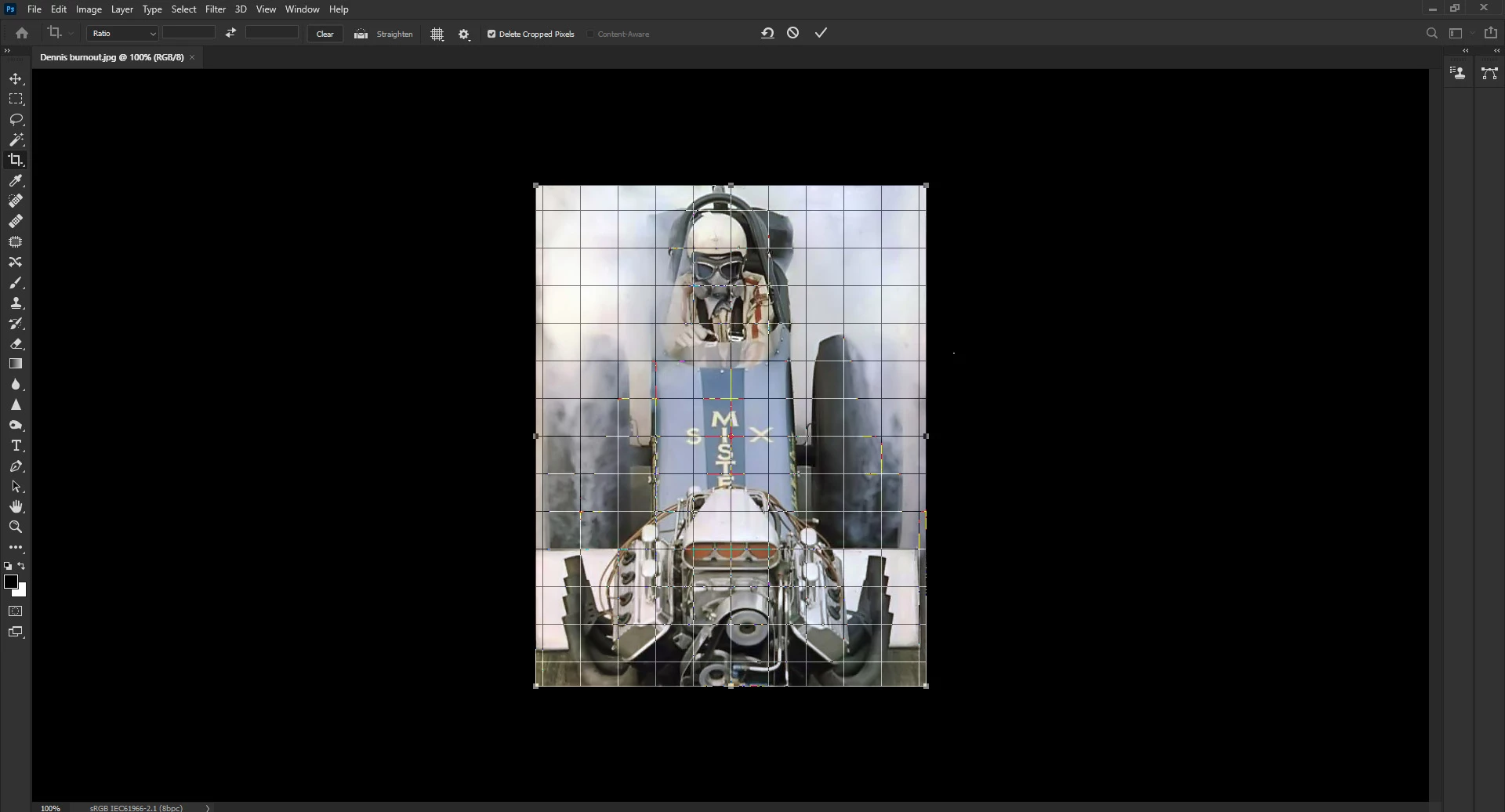Image resolution: width=1505 pixels, height=812 pixels.
Task: Open the Crop tool preset picker
Action: 60,33
